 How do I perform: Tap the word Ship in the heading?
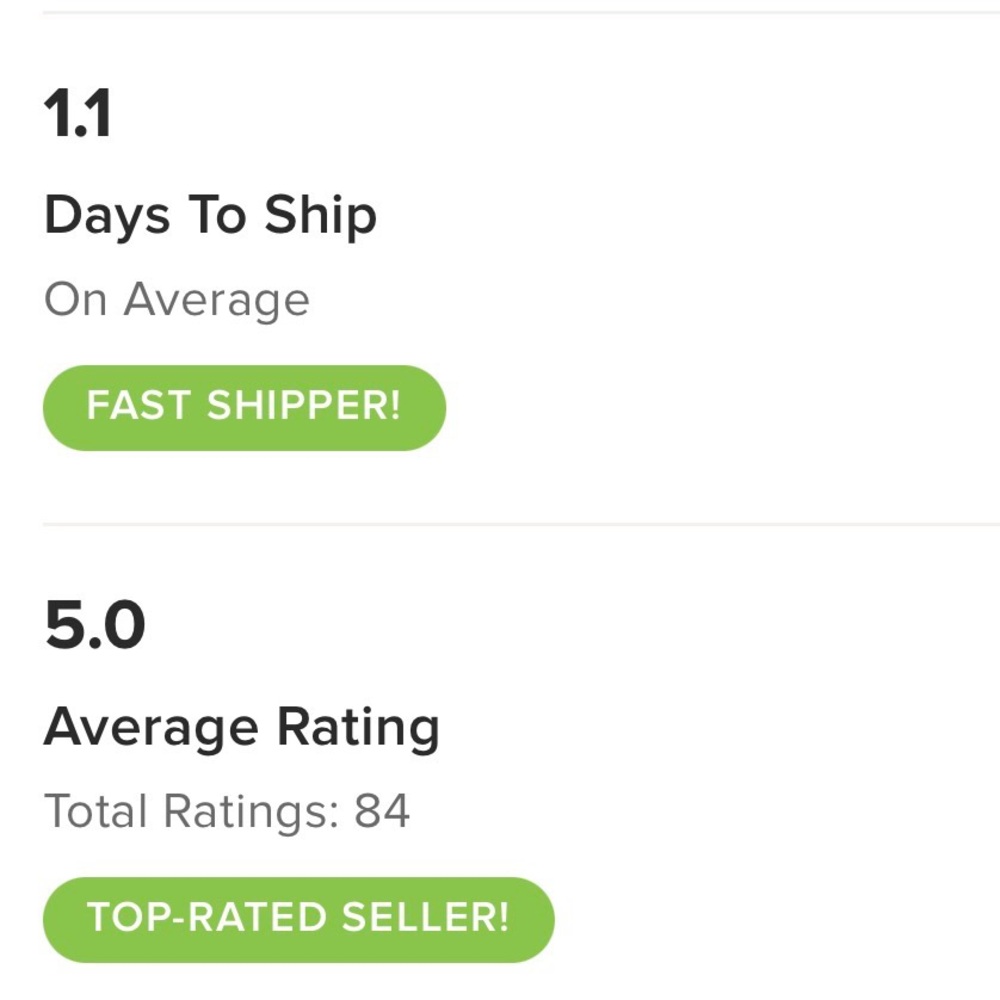[x=320, y=216]
